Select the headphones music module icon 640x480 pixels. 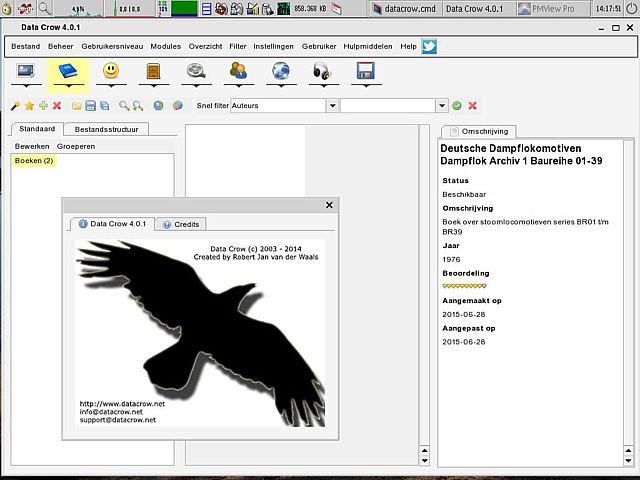coord(323,72)
